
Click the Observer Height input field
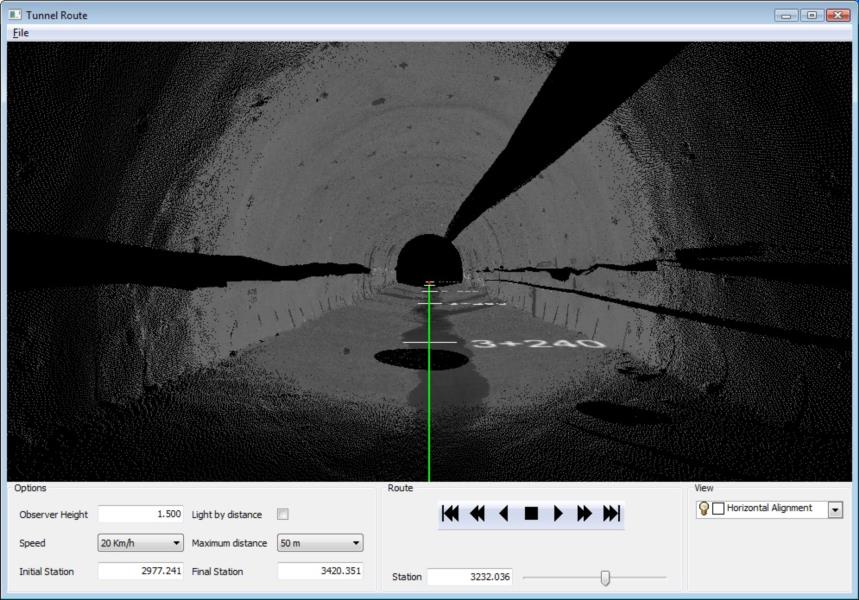[x=140, y=514]
